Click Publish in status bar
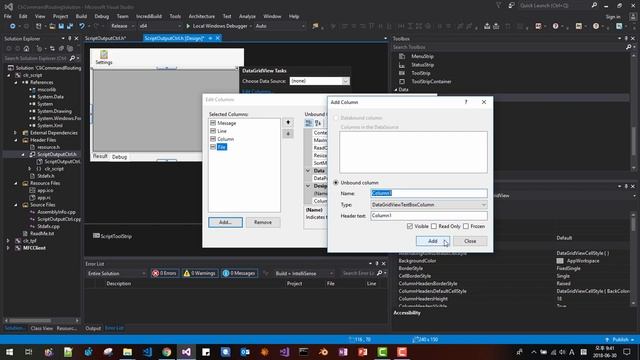The height and width of the screenshot is (360, 640). click(x=620, y=340)
